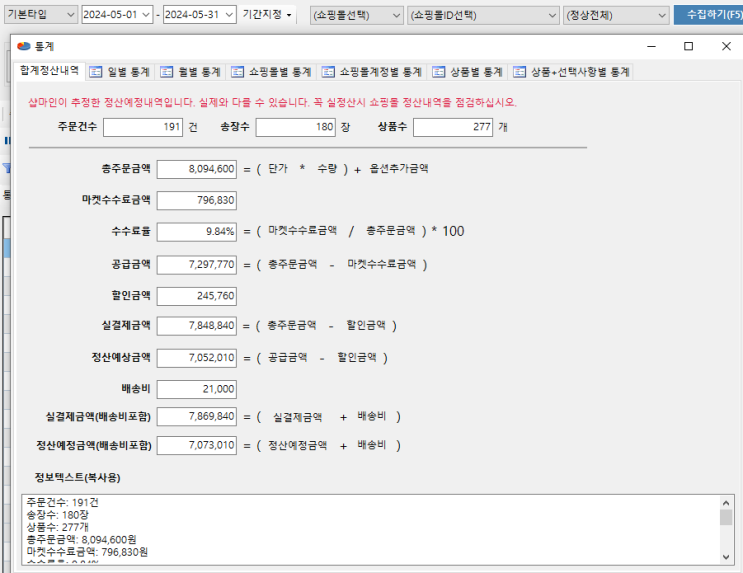
Task: Open the 월별 통계 tab
Action: point(190,72)
